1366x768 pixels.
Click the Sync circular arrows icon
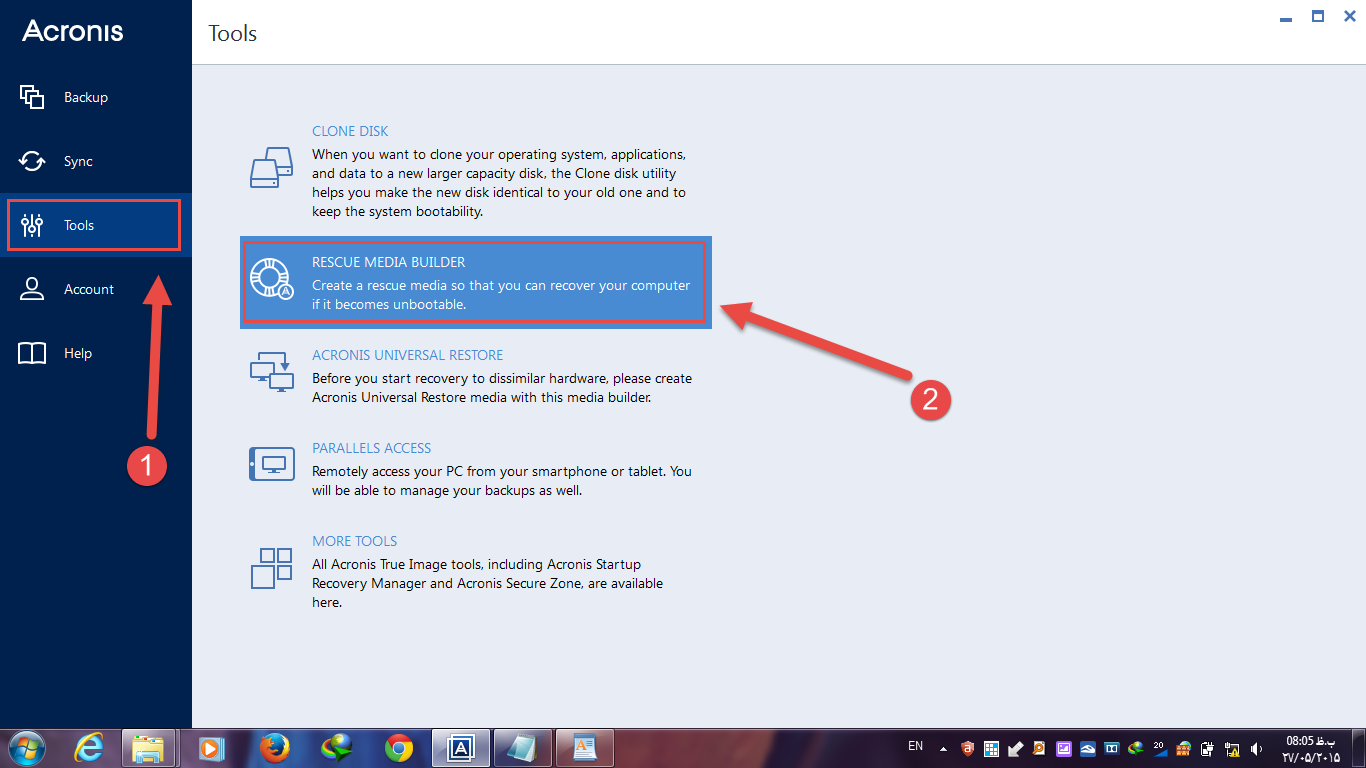pyautogui.click(x=32, y=161)
